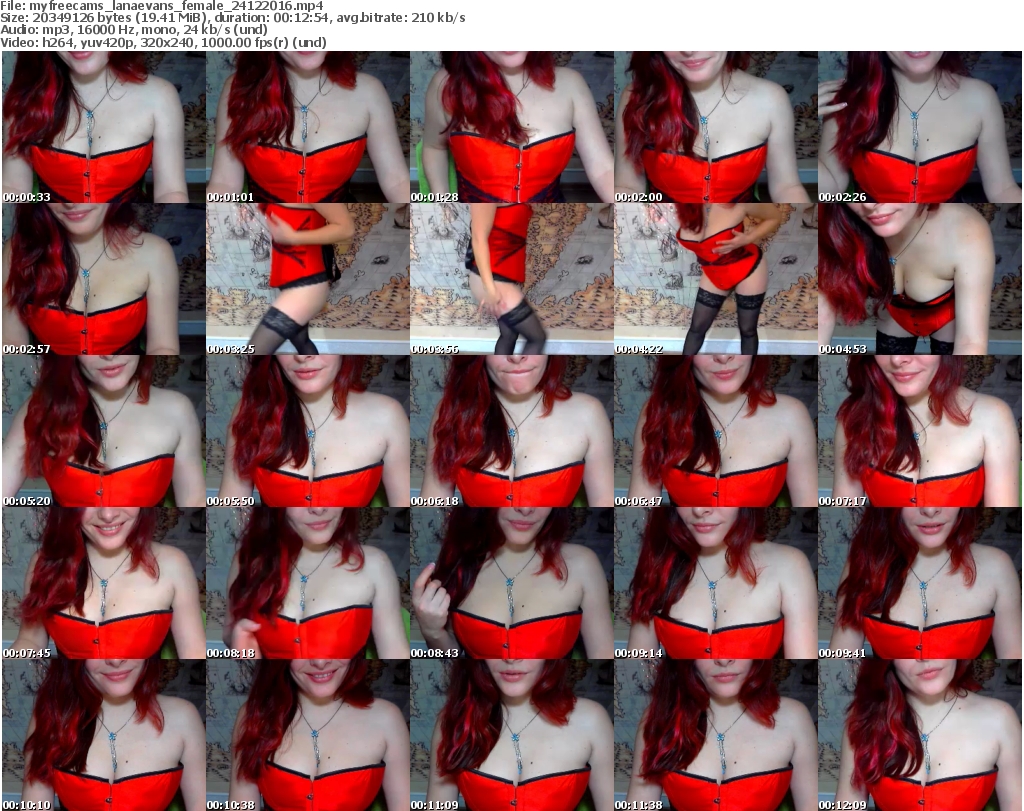Pick the thumbnail at 00:03:56
The image size is (1024, 811).
pos(512,279)
